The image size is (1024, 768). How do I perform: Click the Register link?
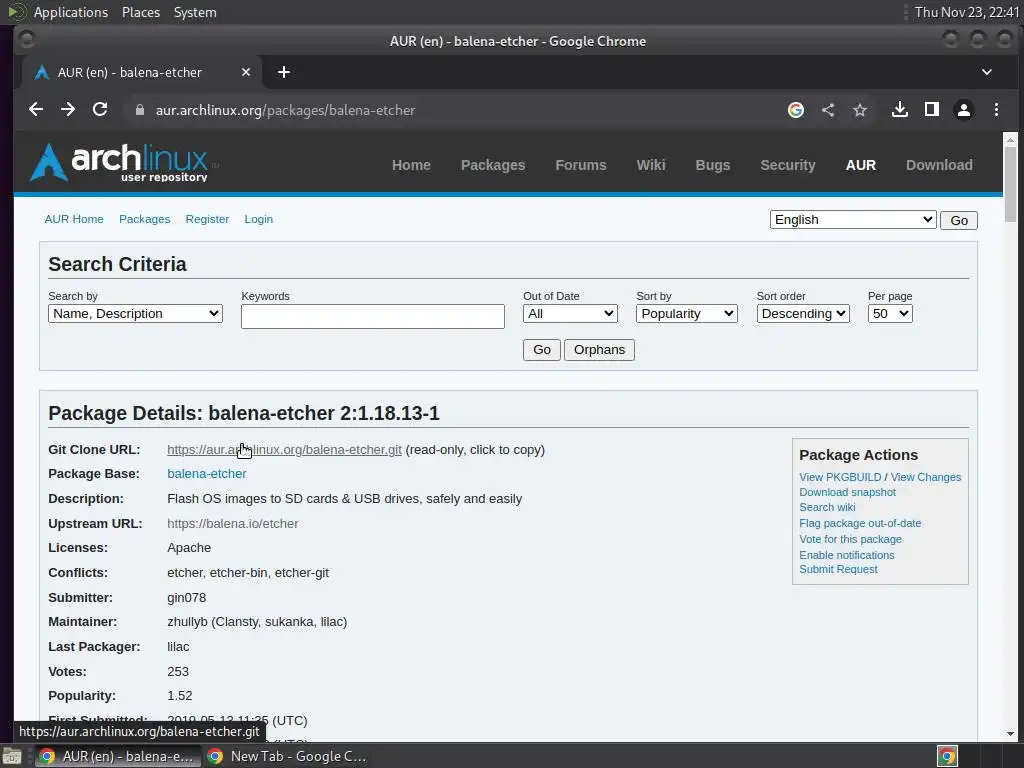pyautogui.click(x=207, y=219)
